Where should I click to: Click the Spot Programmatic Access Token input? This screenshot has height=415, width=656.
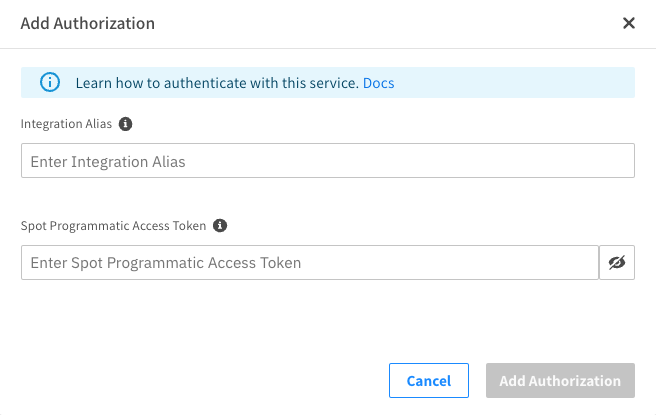point(309,263)
